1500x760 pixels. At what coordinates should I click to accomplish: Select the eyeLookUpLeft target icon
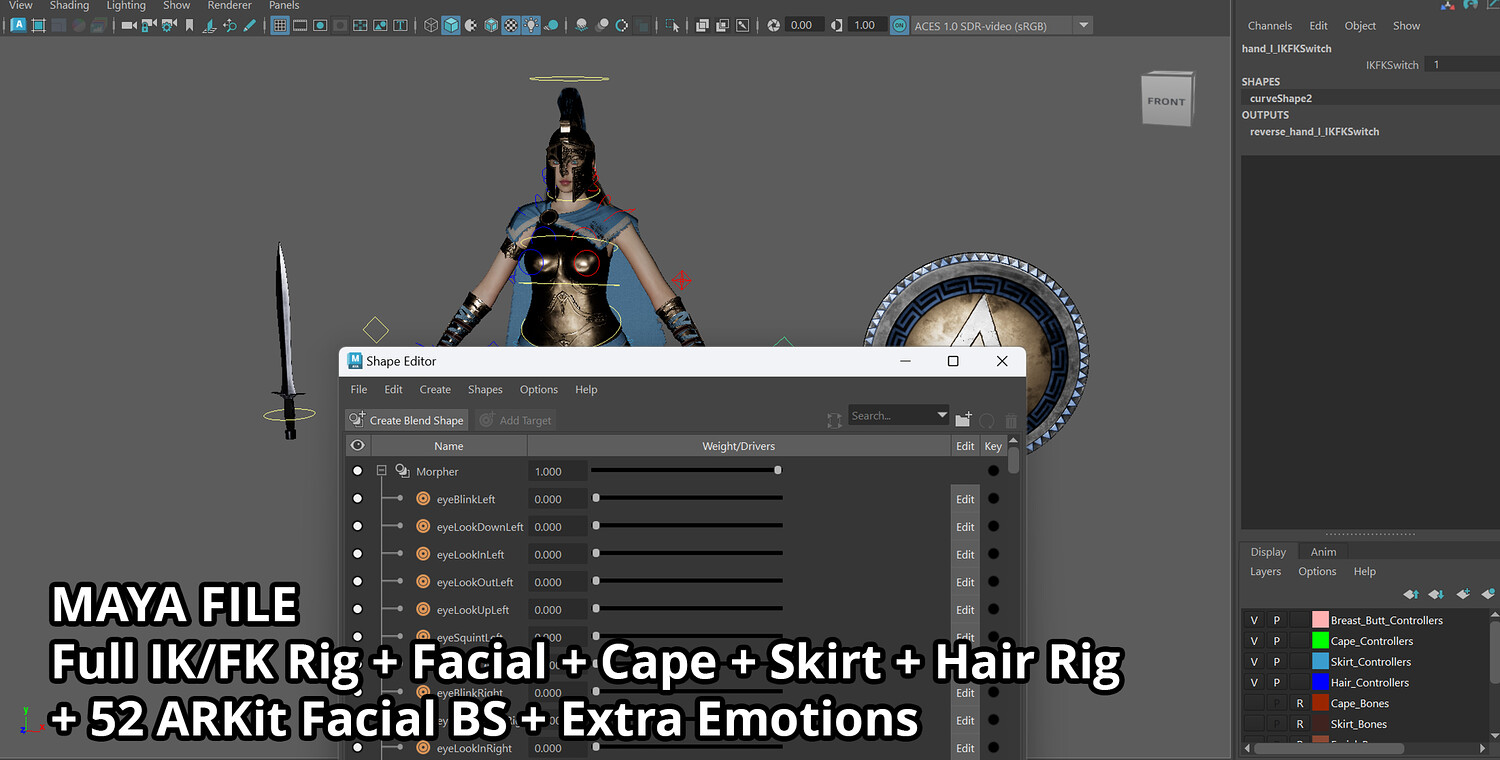(423, 610)
